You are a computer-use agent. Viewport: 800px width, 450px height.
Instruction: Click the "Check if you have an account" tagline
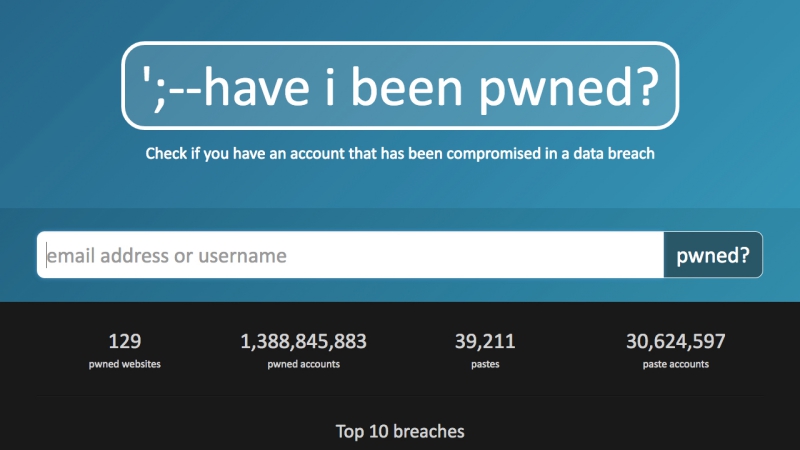[x=400, y=154]
